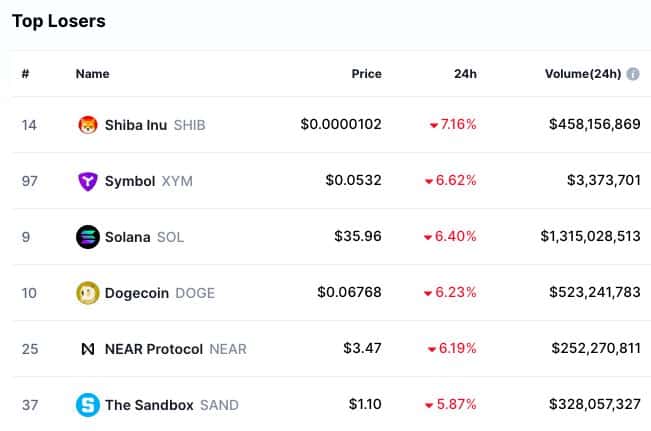Open the Solana coin page
Screen dimensions: 651x431
coord(127,237)
